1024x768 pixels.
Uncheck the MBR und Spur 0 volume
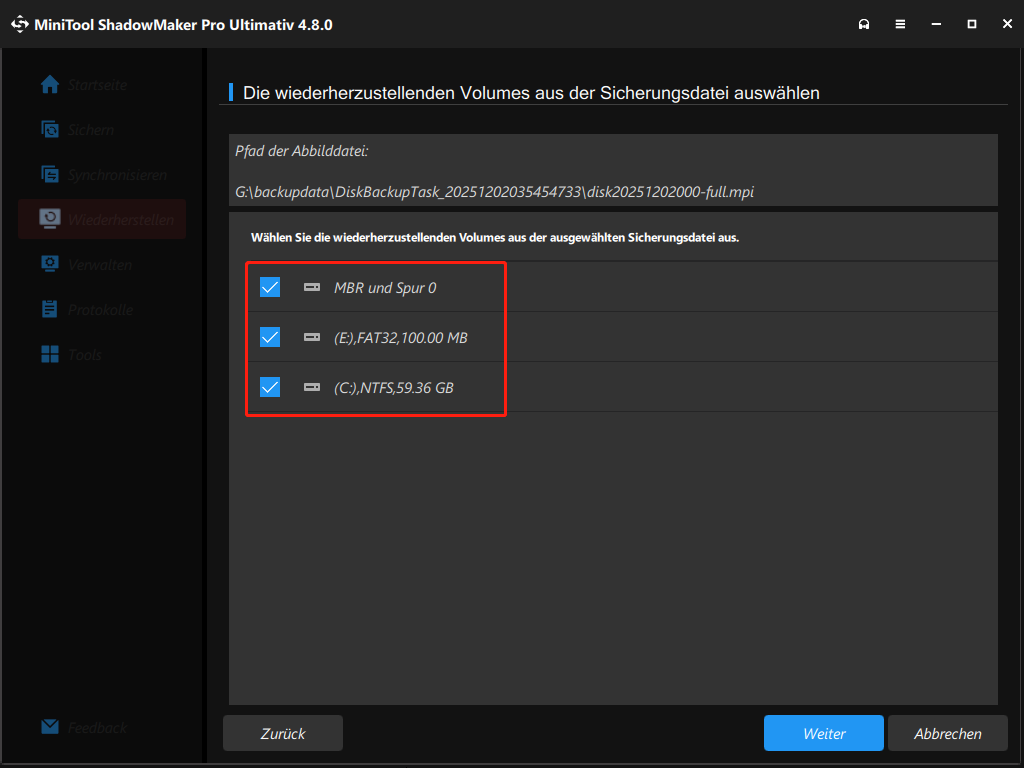coord(269,287)
